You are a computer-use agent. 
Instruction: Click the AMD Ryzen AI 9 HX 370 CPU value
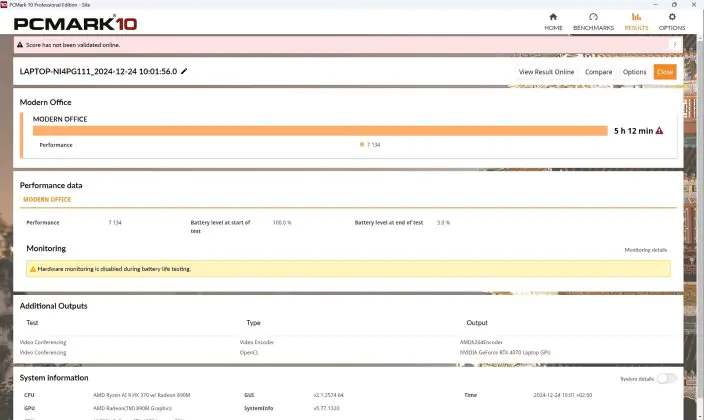tap(141, 395)
